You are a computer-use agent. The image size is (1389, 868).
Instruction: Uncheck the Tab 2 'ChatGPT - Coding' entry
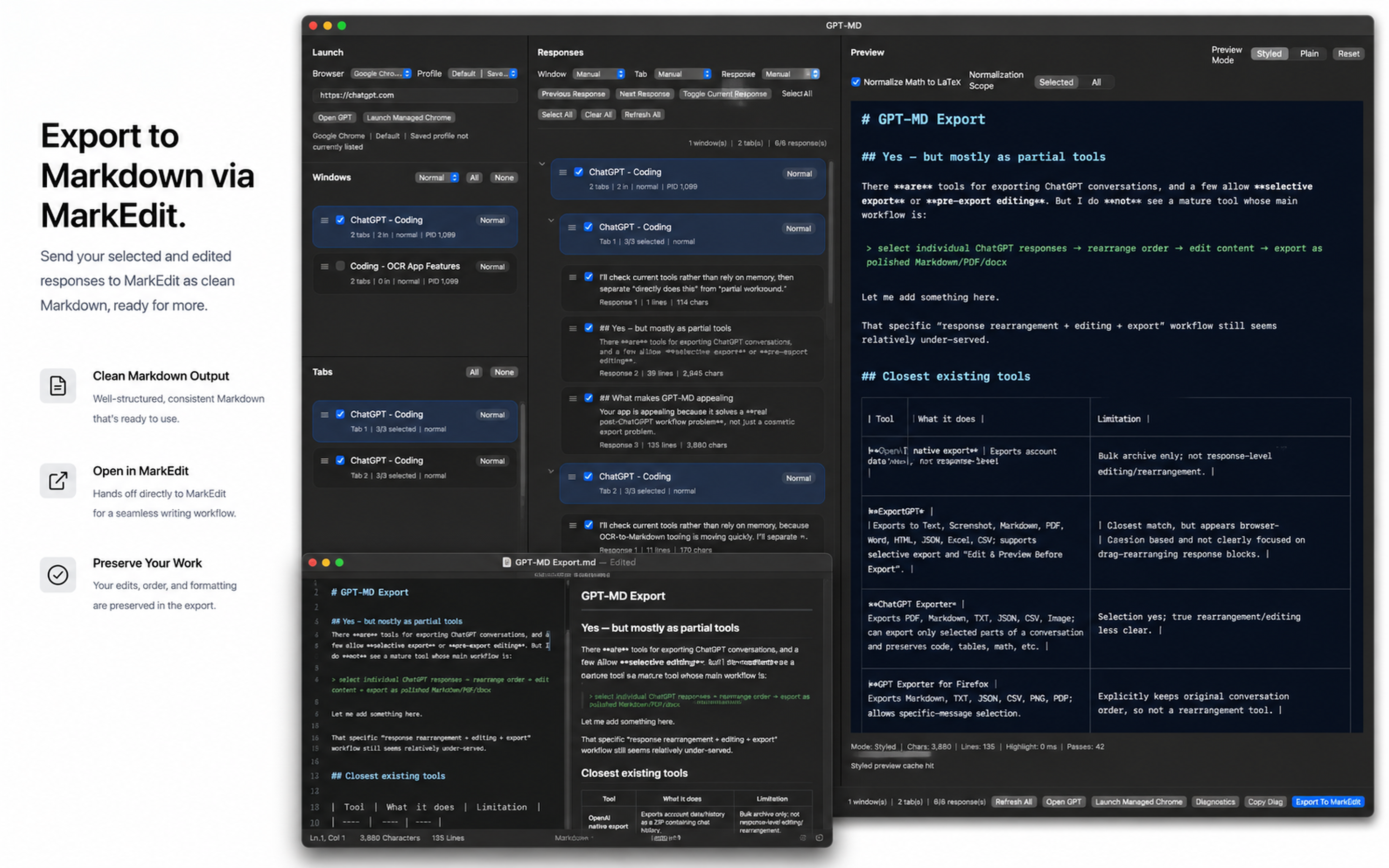[x=340, y=460]
